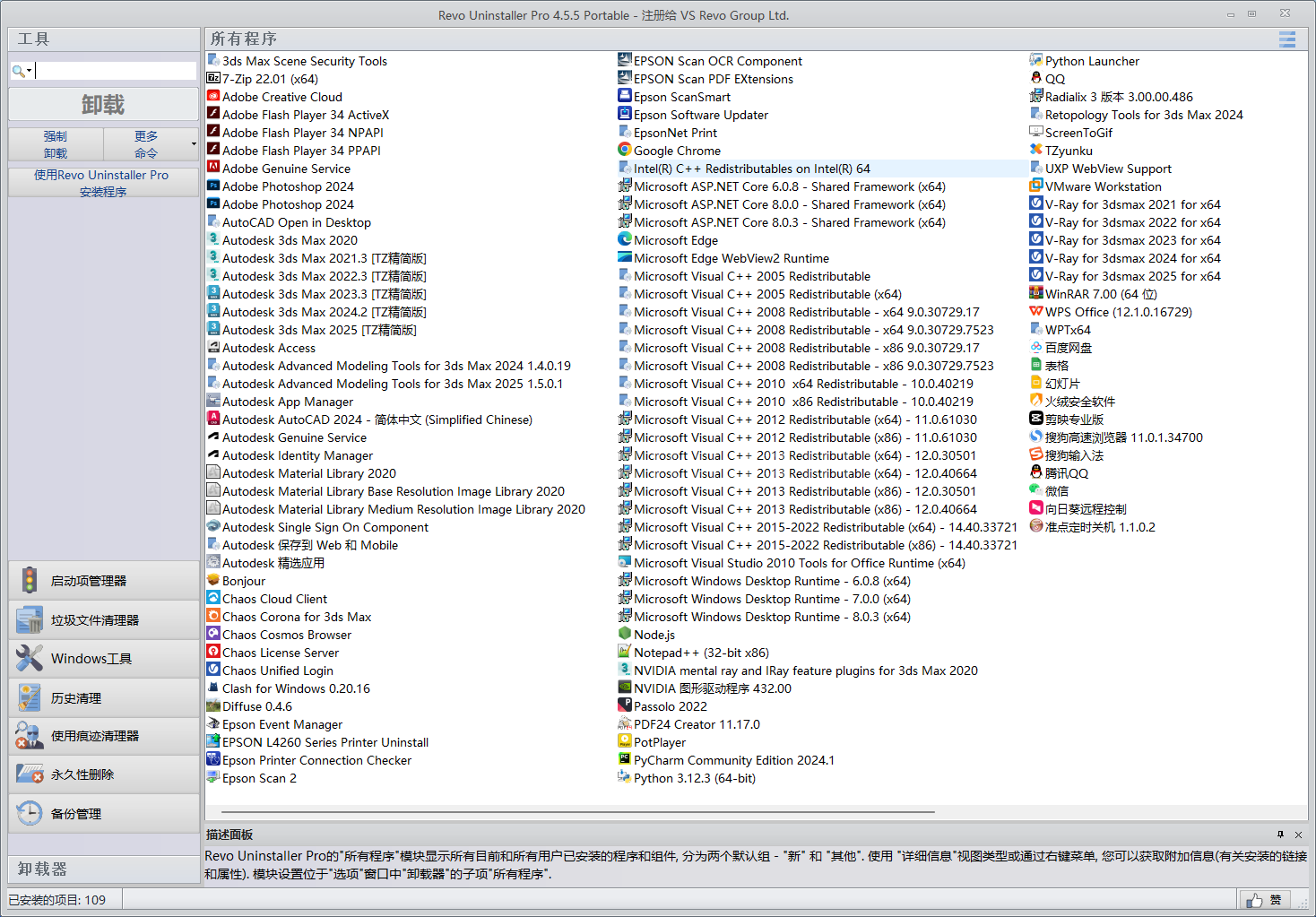1316x917 pixels.
Task: Click the Node.js icon
Action: 625,634
